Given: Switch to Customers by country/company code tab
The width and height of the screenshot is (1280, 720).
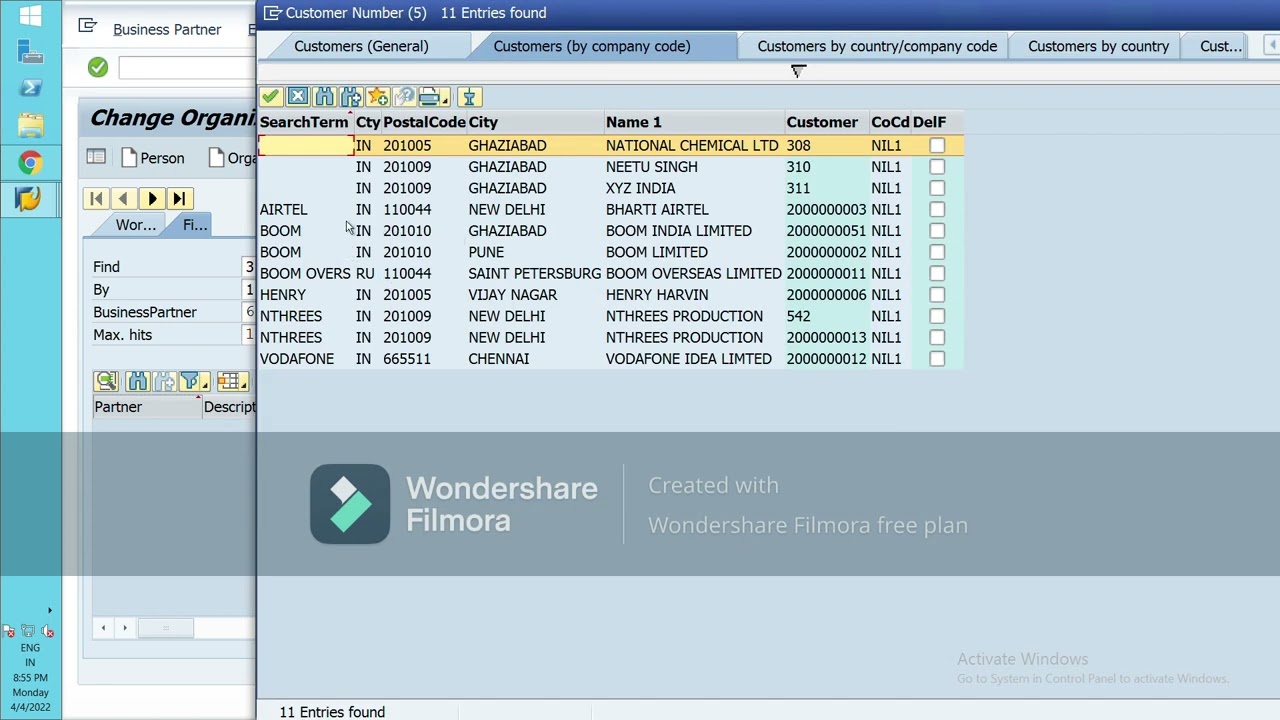Looking at the screenshot, I should [x=877, y=46].
